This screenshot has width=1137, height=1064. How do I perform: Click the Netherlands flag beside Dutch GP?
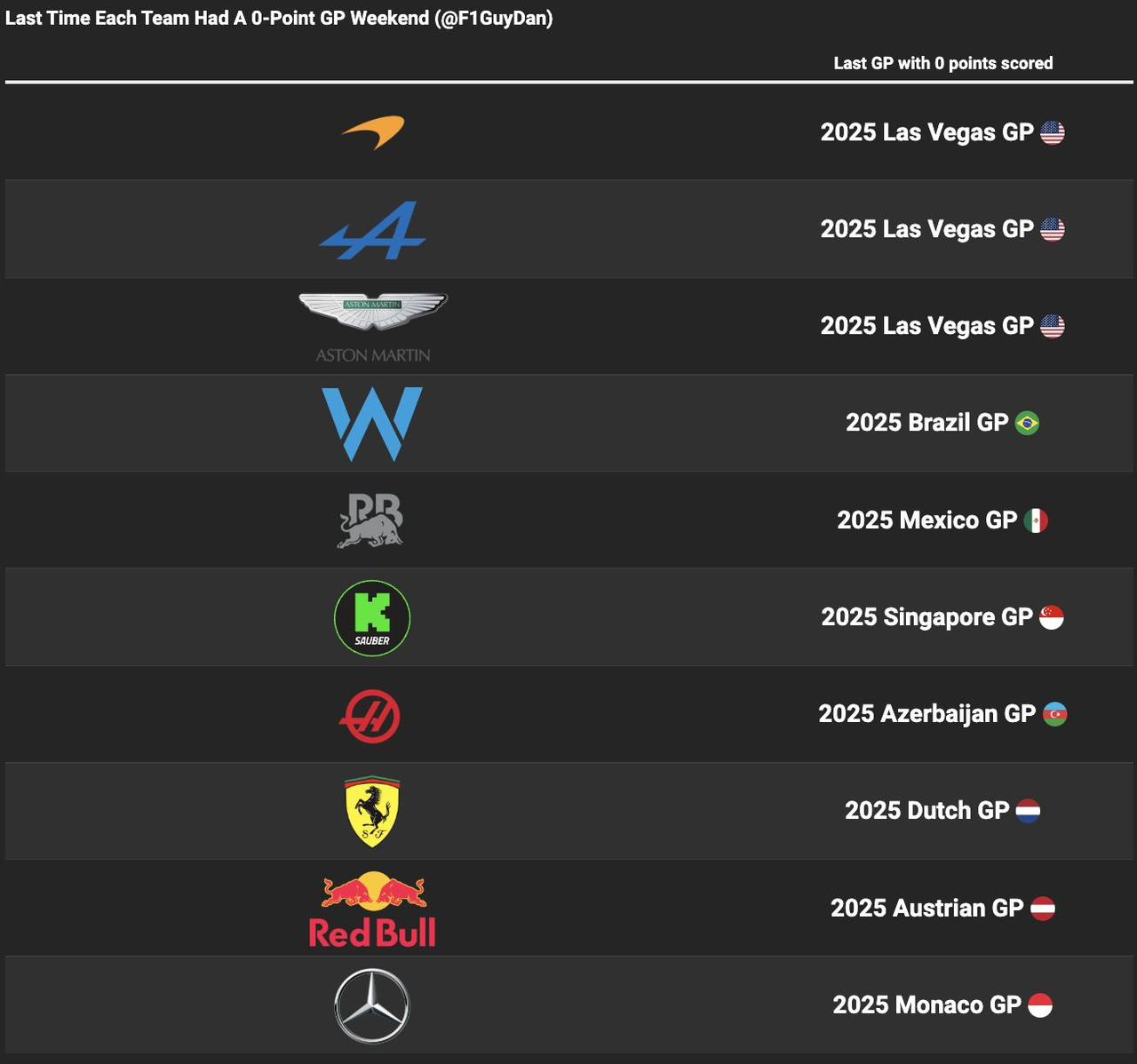(1028, 811)
